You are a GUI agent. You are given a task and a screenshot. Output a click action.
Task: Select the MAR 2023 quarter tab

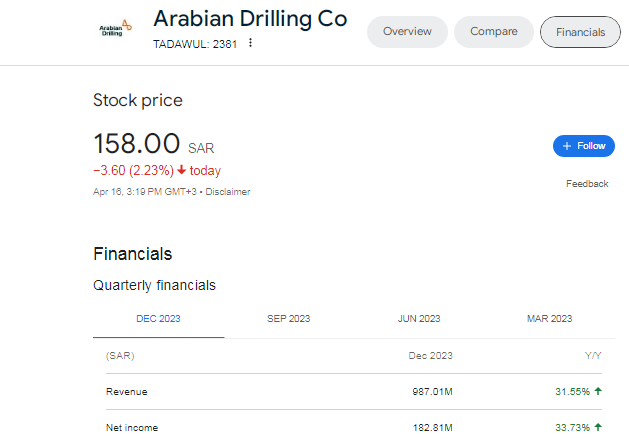[549, 319]
